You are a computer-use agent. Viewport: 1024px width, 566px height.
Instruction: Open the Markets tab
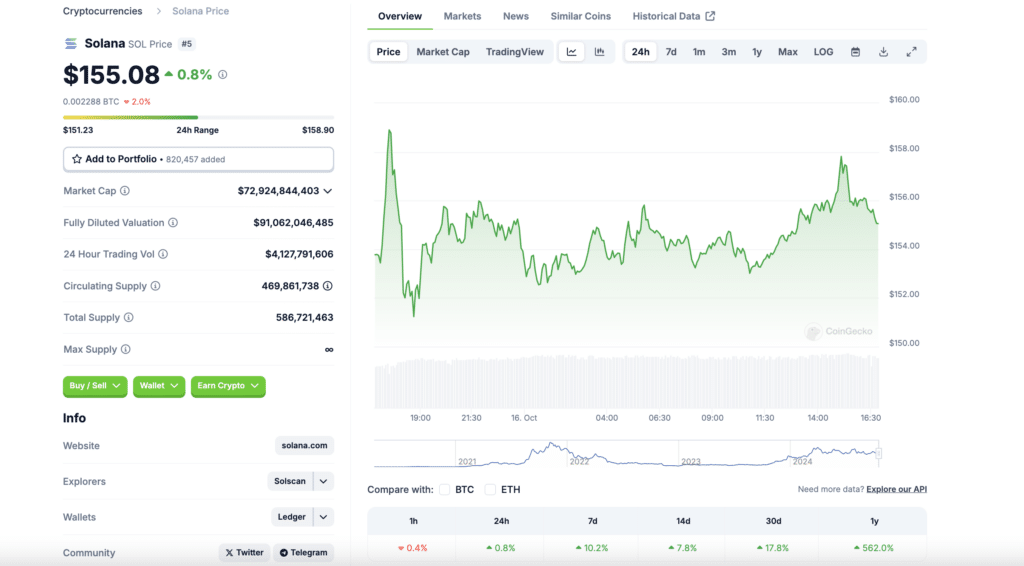point(462,16)
